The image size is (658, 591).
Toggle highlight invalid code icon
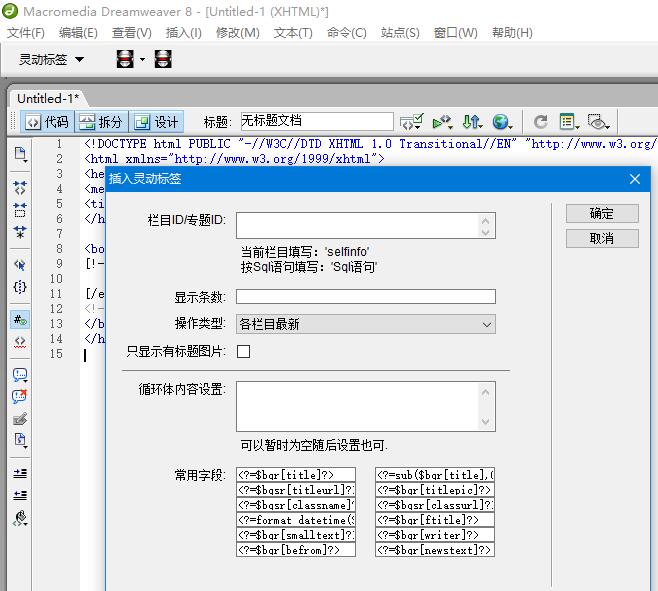(x=20, y=342)
